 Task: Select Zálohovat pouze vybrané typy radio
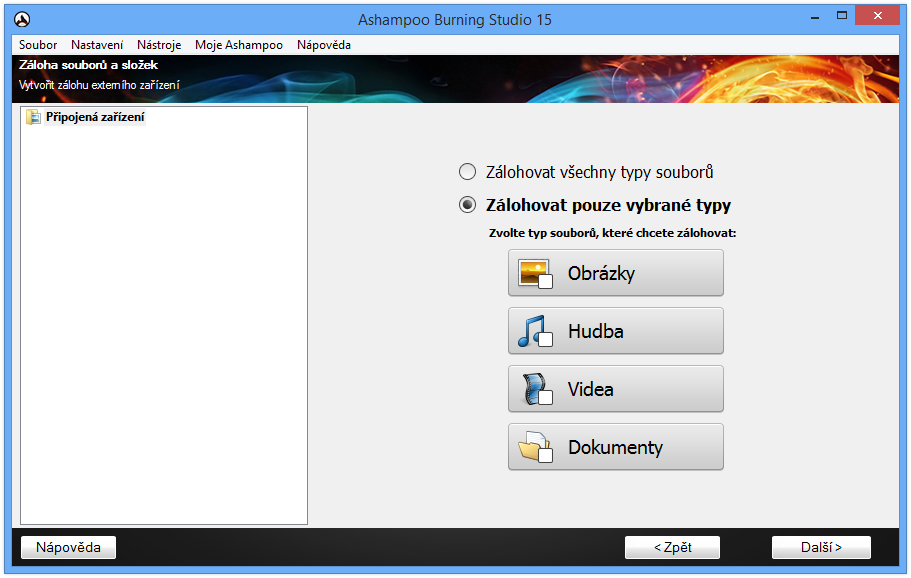point(467,204)
